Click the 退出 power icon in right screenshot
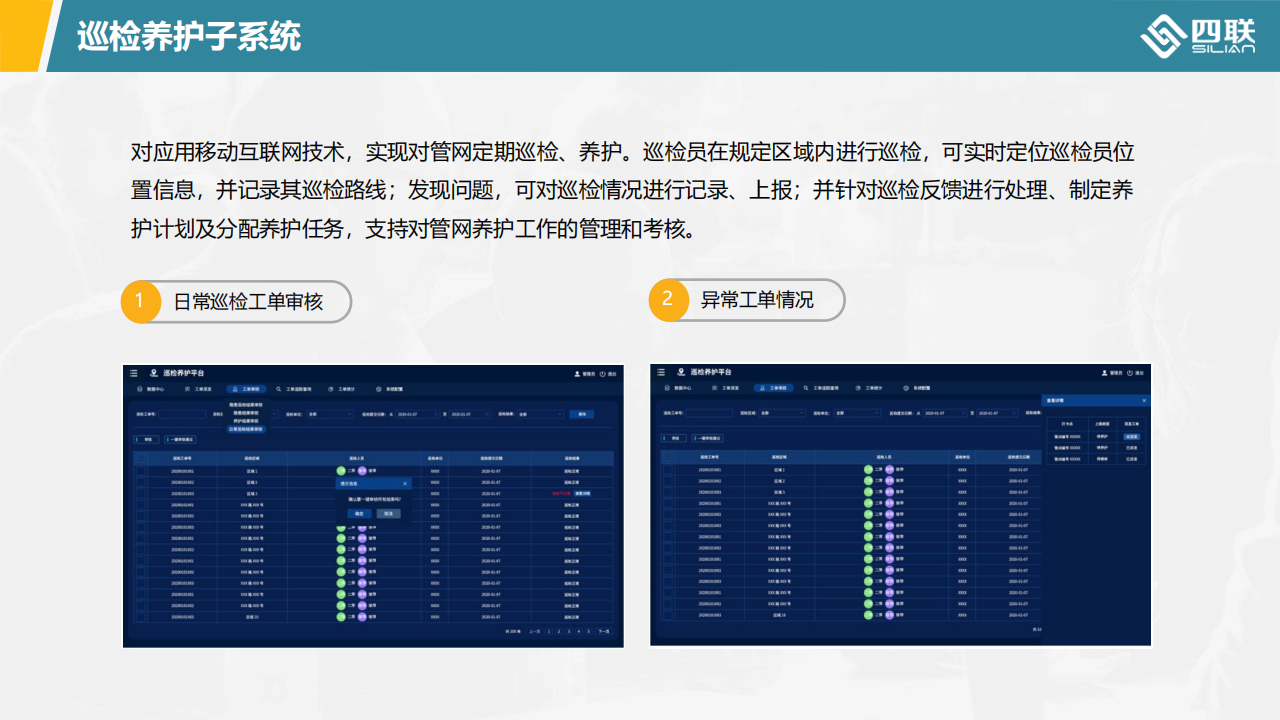1280x720 pixels. (x=1130, y=373)
